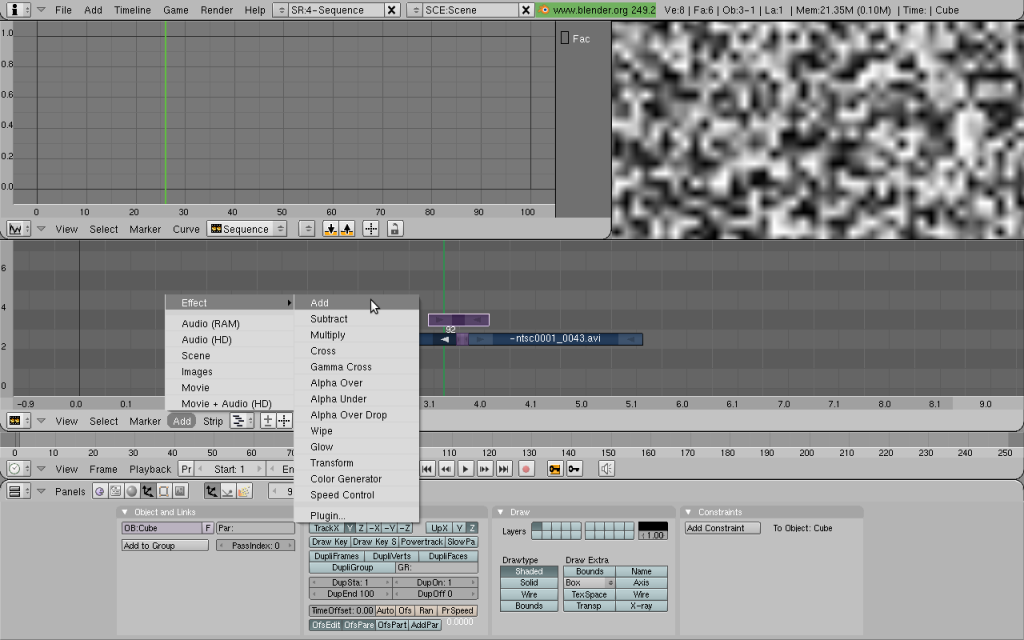This screenshot has height=640, width=1024.
Task: Enable Wire drawtype for the Cube
Action: click(x=529, y=593)
